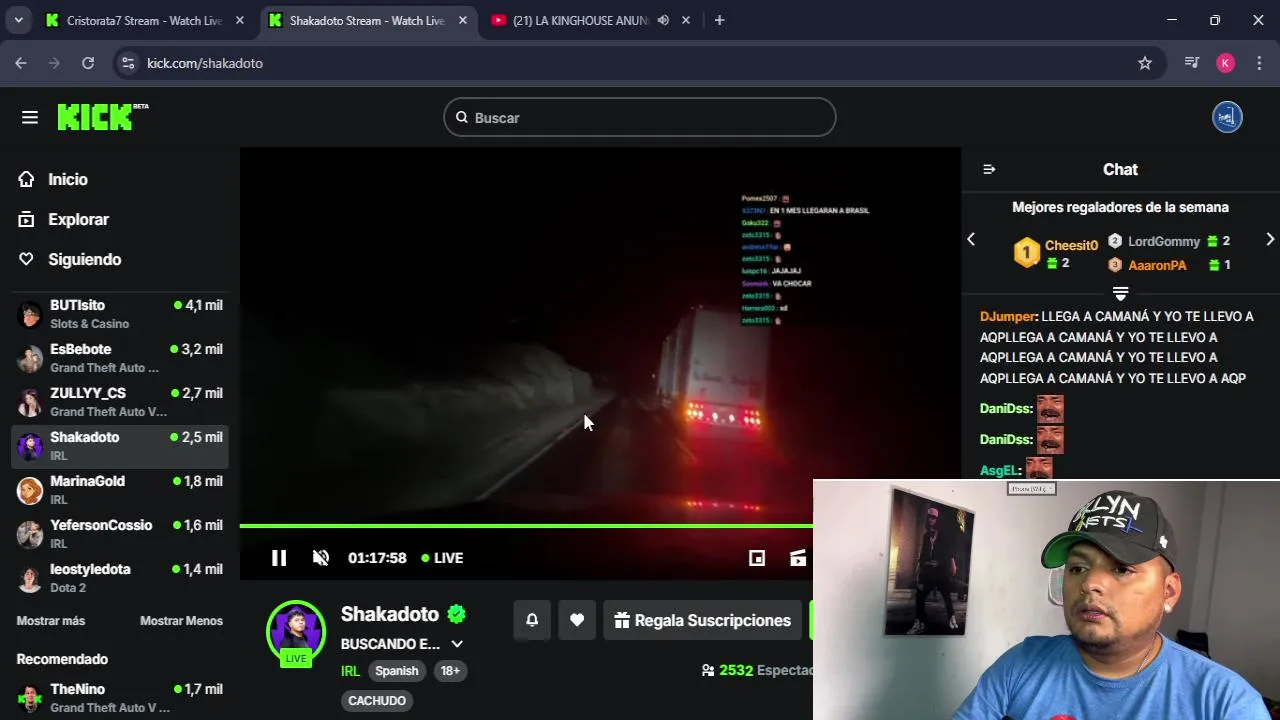This screenshot has width=1280, height=720.
Task: Collapse the top gifters leaderboard
Action: 1120,293
